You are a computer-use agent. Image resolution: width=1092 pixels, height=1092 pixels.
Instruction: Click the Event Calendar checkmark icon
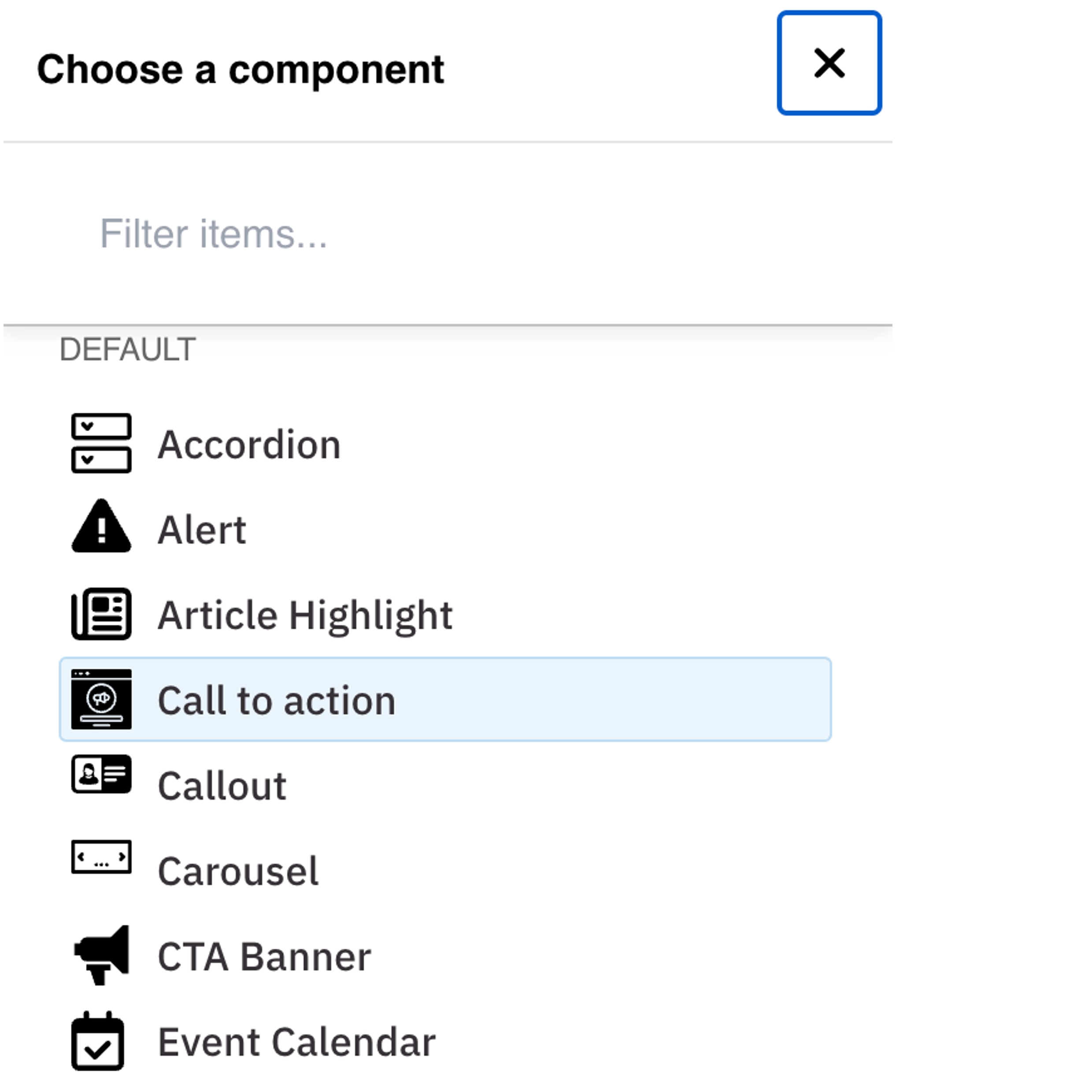98,1041
